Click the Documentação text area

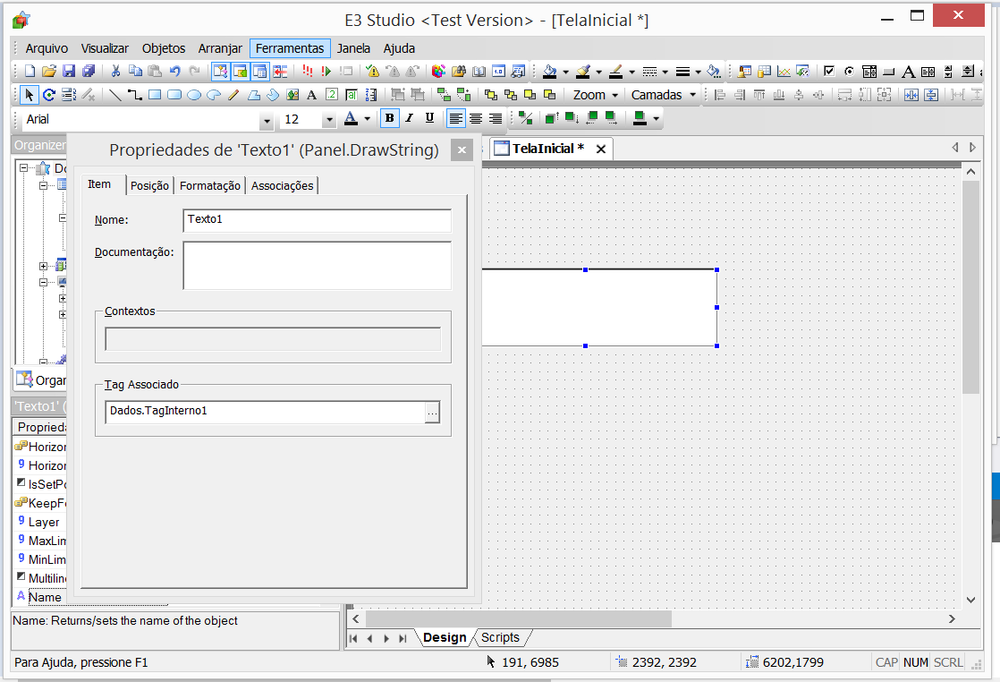pyautogui.click(x=317, y=265)
